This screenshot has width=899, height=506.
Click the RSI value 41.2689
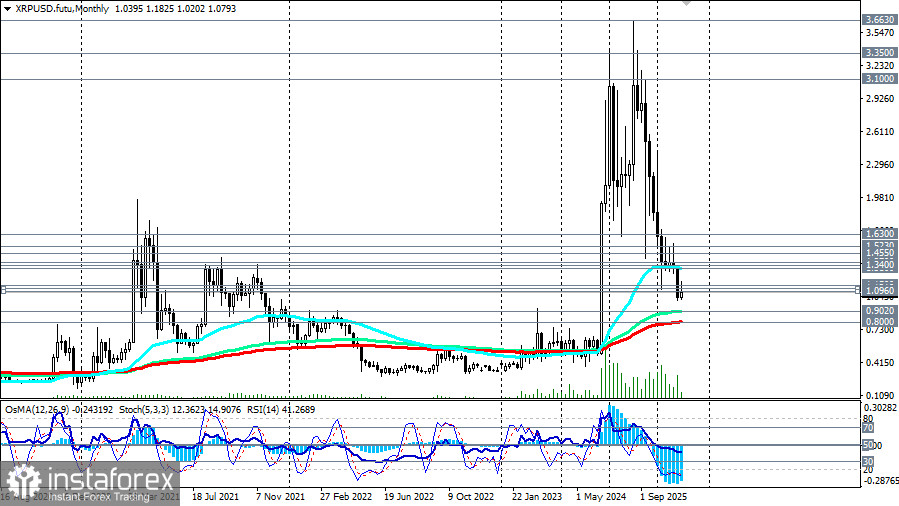point(299,410)
